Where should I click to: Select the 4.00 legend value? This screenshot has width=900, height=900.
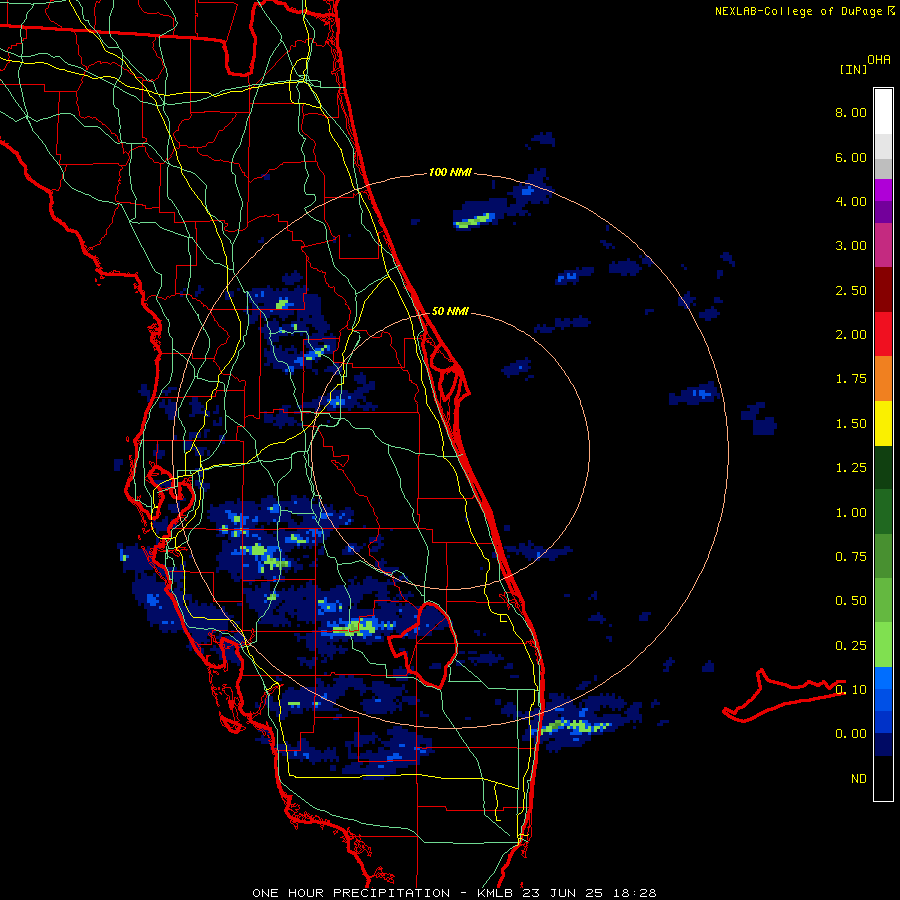coord(851,201)
